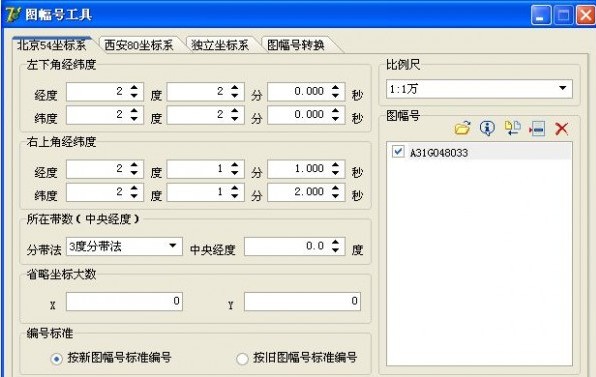The height and width of the screenshot is (377, 596).
Task: Increase 左下角 经度 seconds value
Action: click(x=335, y=87)
